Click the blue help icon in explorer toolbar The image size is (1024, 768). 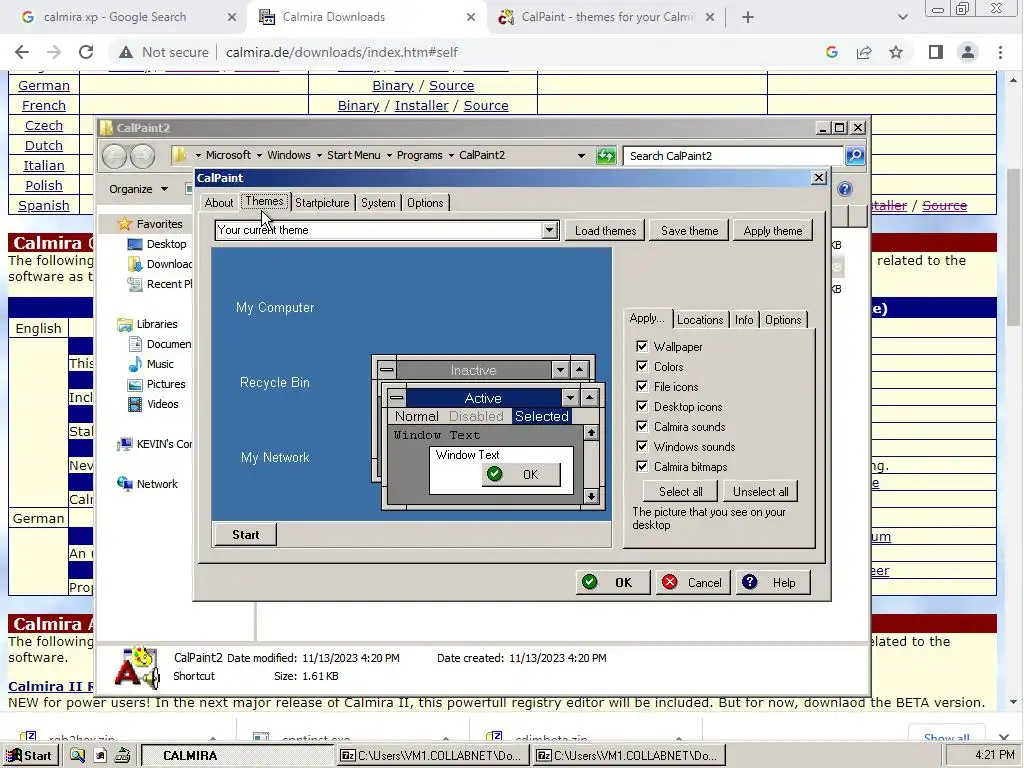tap(844, 189)
